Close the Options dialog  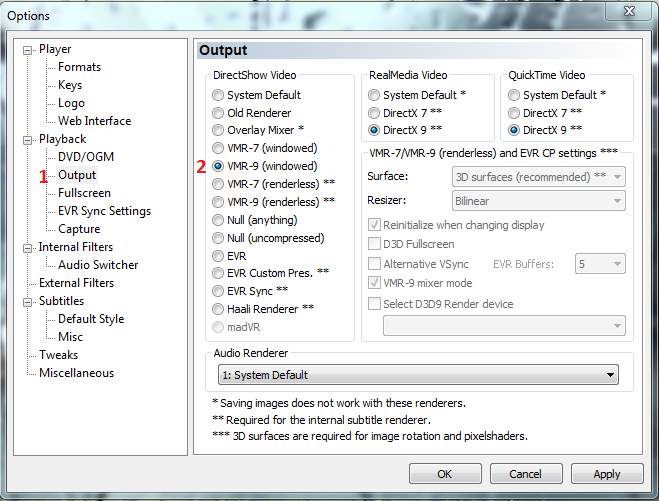[629, 11]
